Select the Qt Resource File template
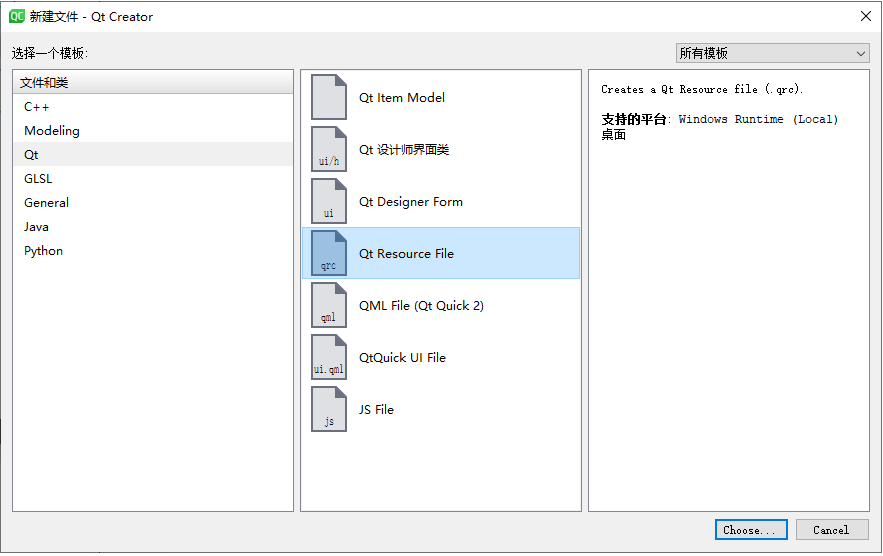 pos(441,253)
